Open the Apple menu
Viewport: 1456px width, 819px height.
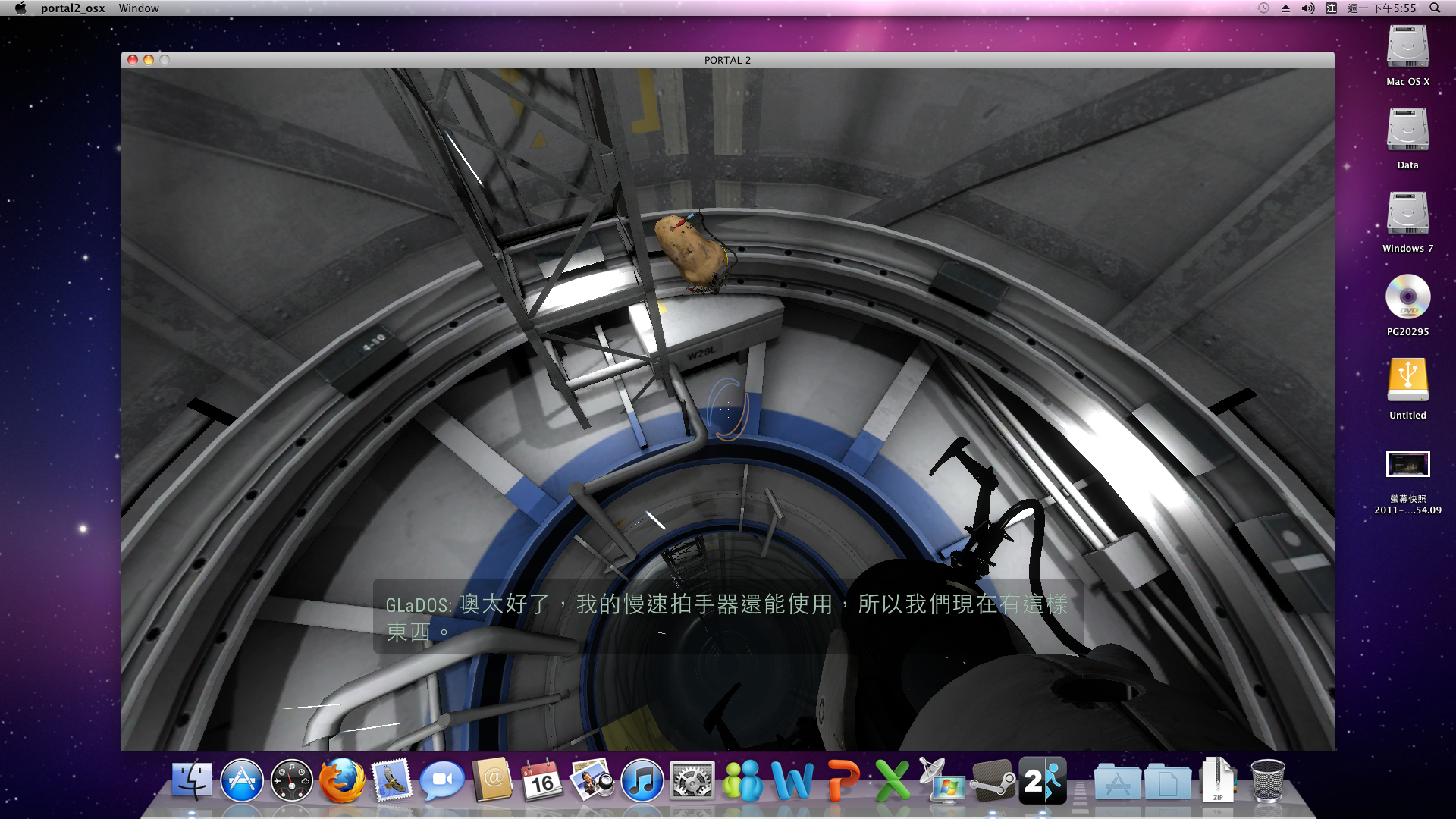20,8
